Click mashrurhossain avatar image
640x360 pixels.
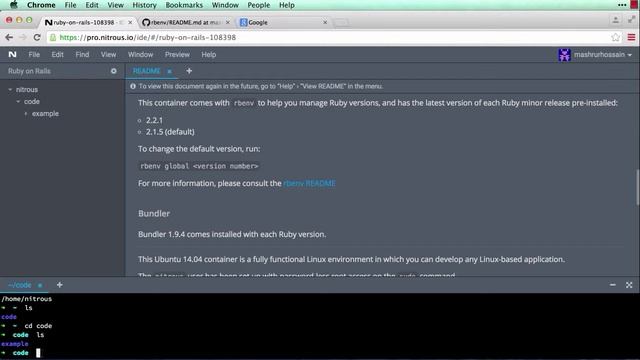point(564,55)
